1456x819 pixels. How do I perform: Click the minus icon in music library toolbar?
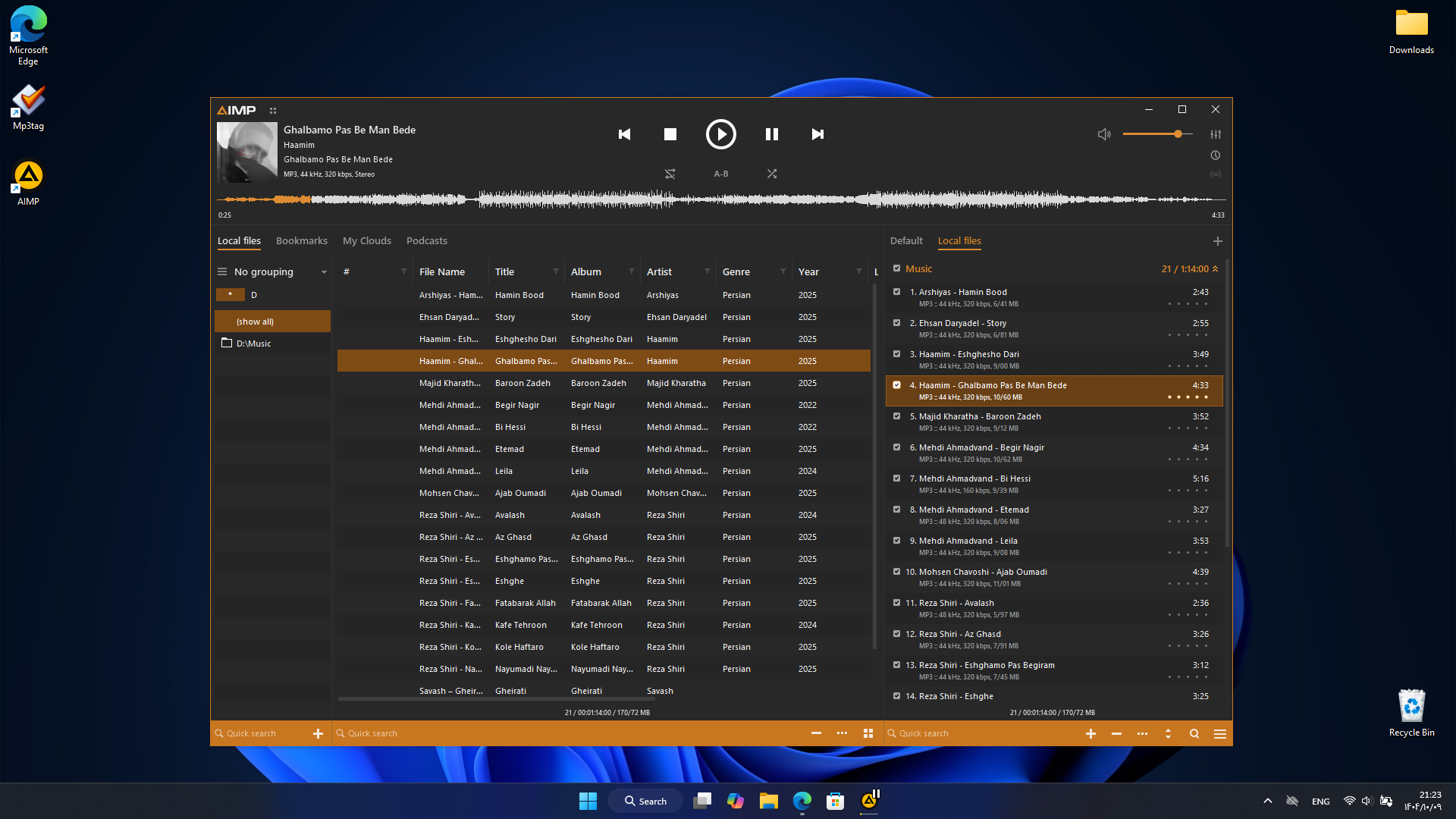click(x=816, y=733)
